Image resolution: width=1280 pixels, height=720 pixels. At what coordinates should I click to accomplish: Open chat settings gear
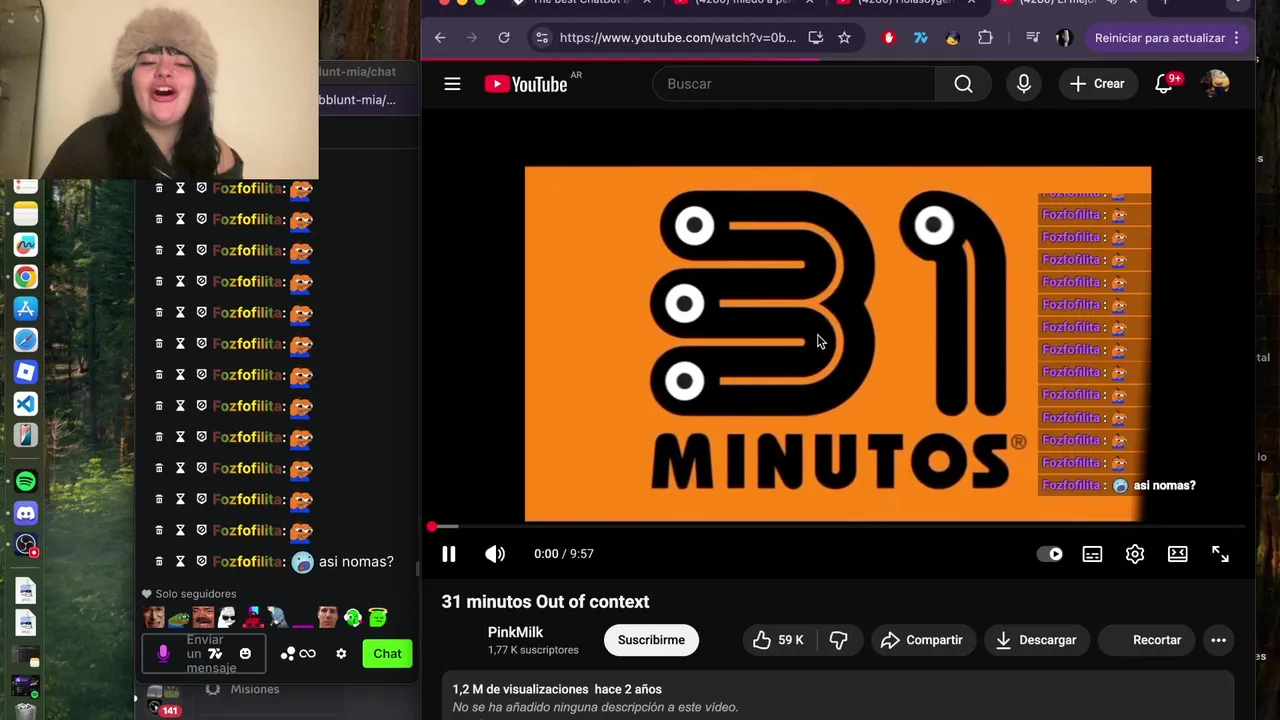pos(341,654)
